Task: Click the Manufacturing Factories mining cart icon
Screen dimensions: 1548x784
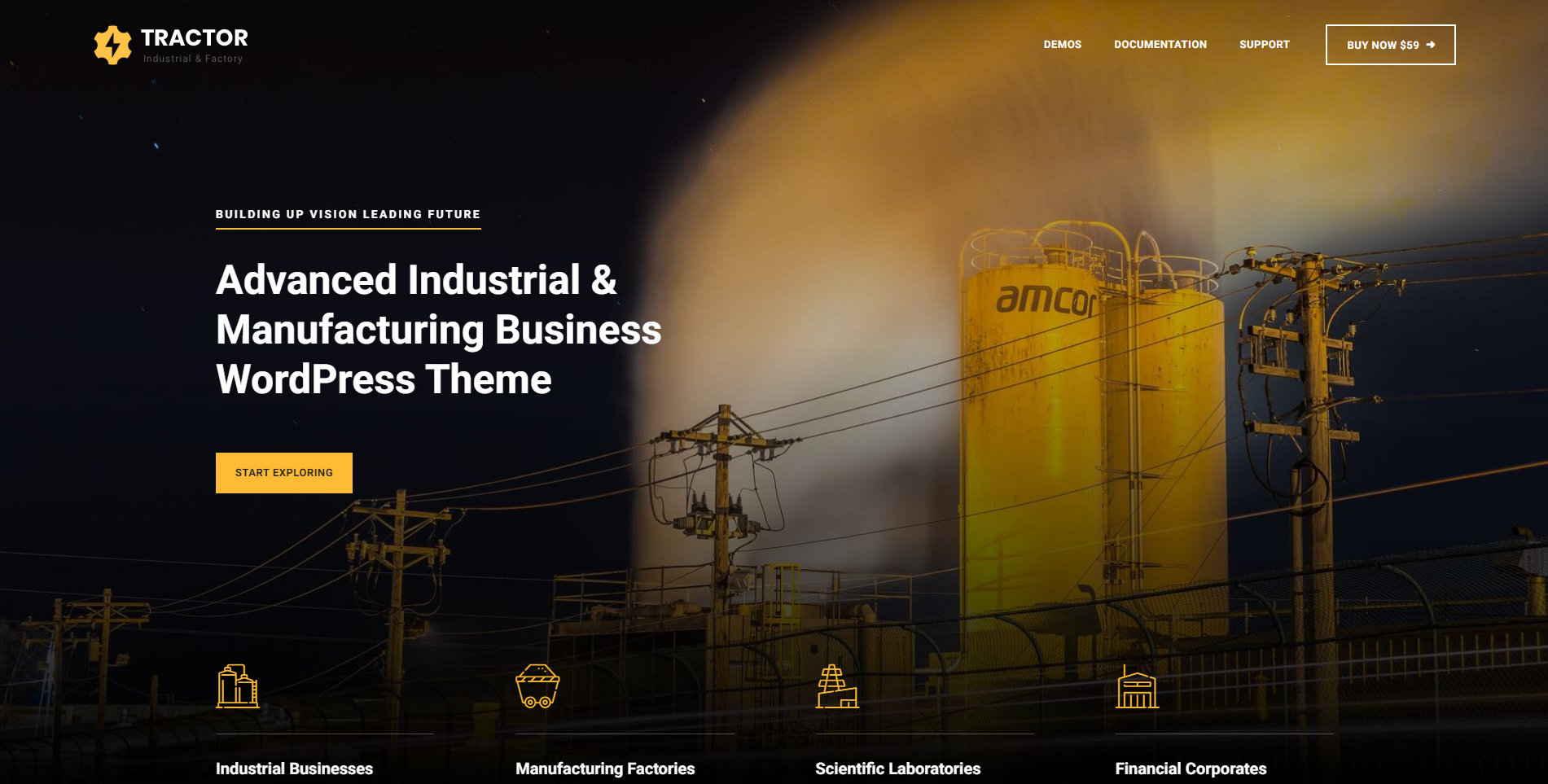Action: coord(537,686)
